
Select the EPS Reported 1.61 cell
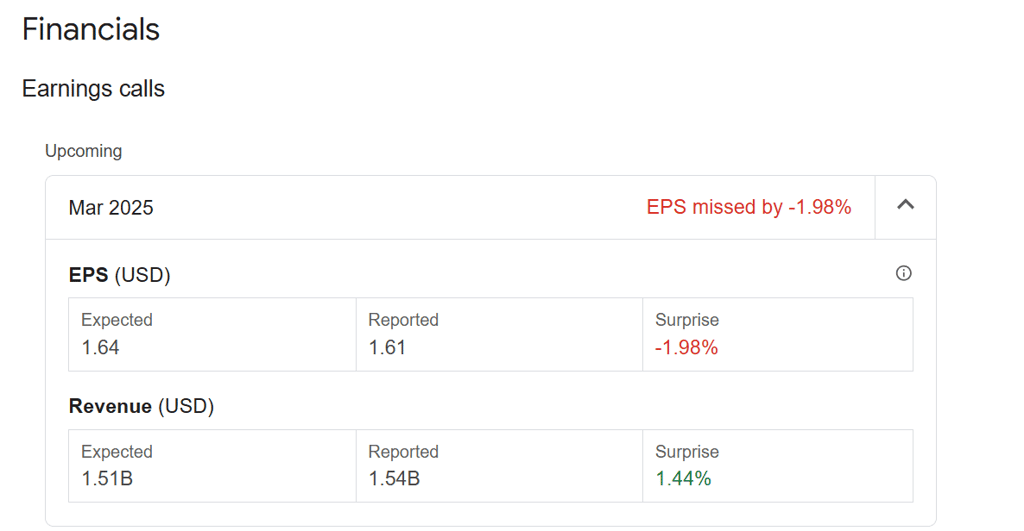499,334
